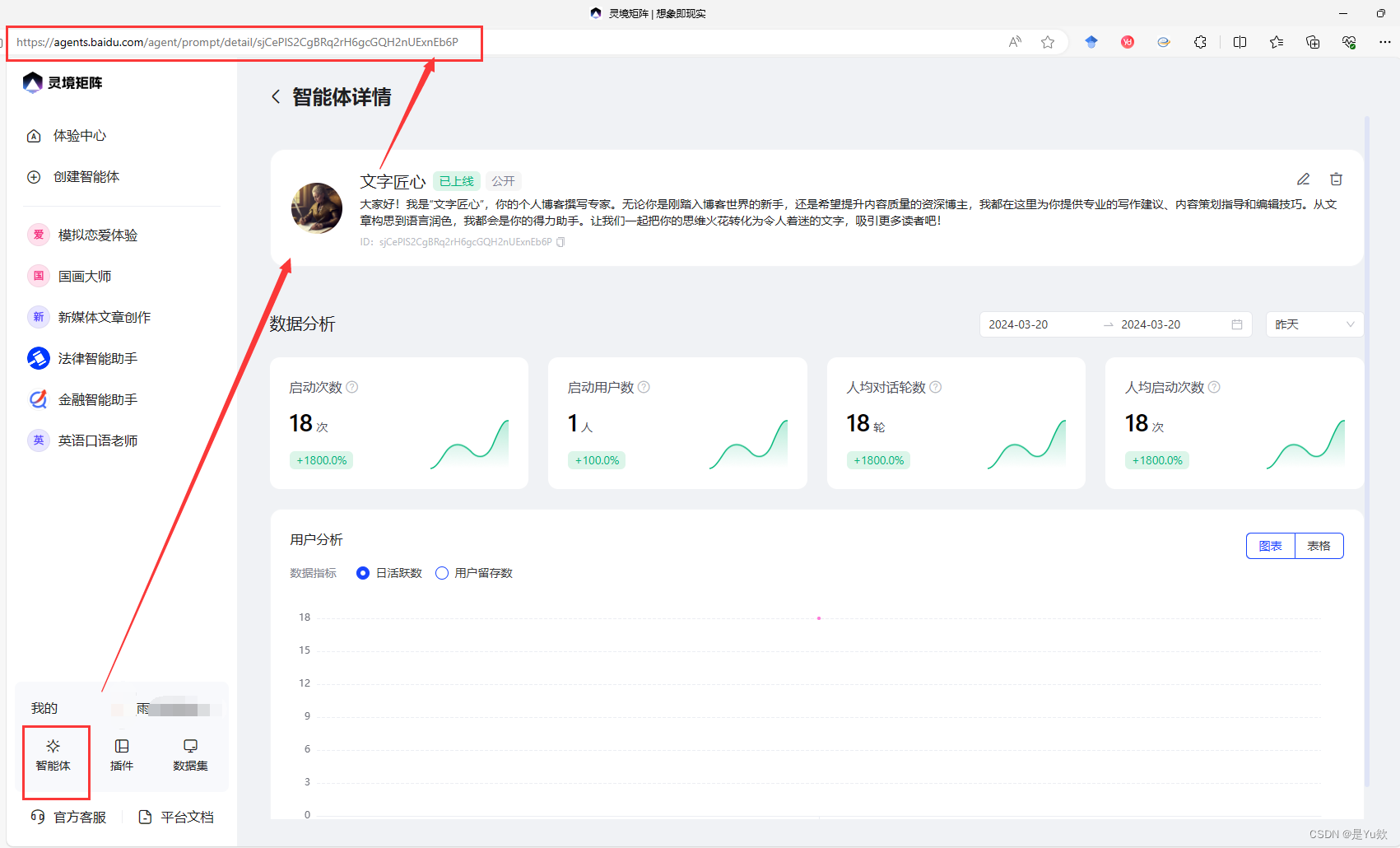This screenshot has height=848, width=1400.
Task: Open 新媒体文章创作 agent
Action: click(x=105, y=318)
